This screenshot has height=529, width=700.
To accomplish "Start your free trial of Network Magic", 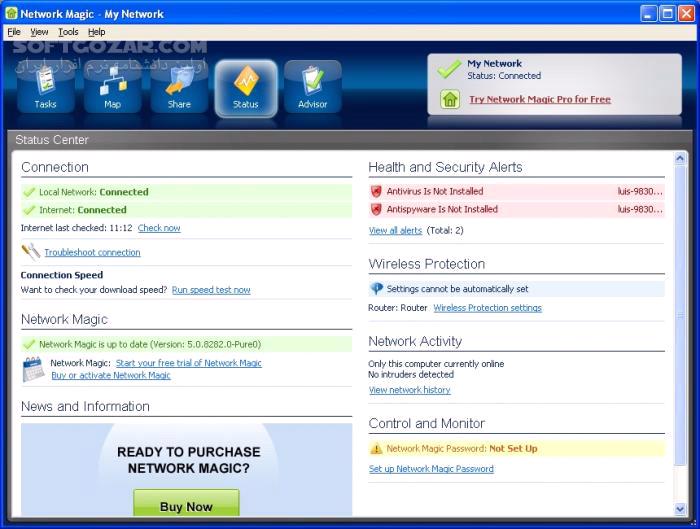I will pyautogui.click(x=189, y=363).
